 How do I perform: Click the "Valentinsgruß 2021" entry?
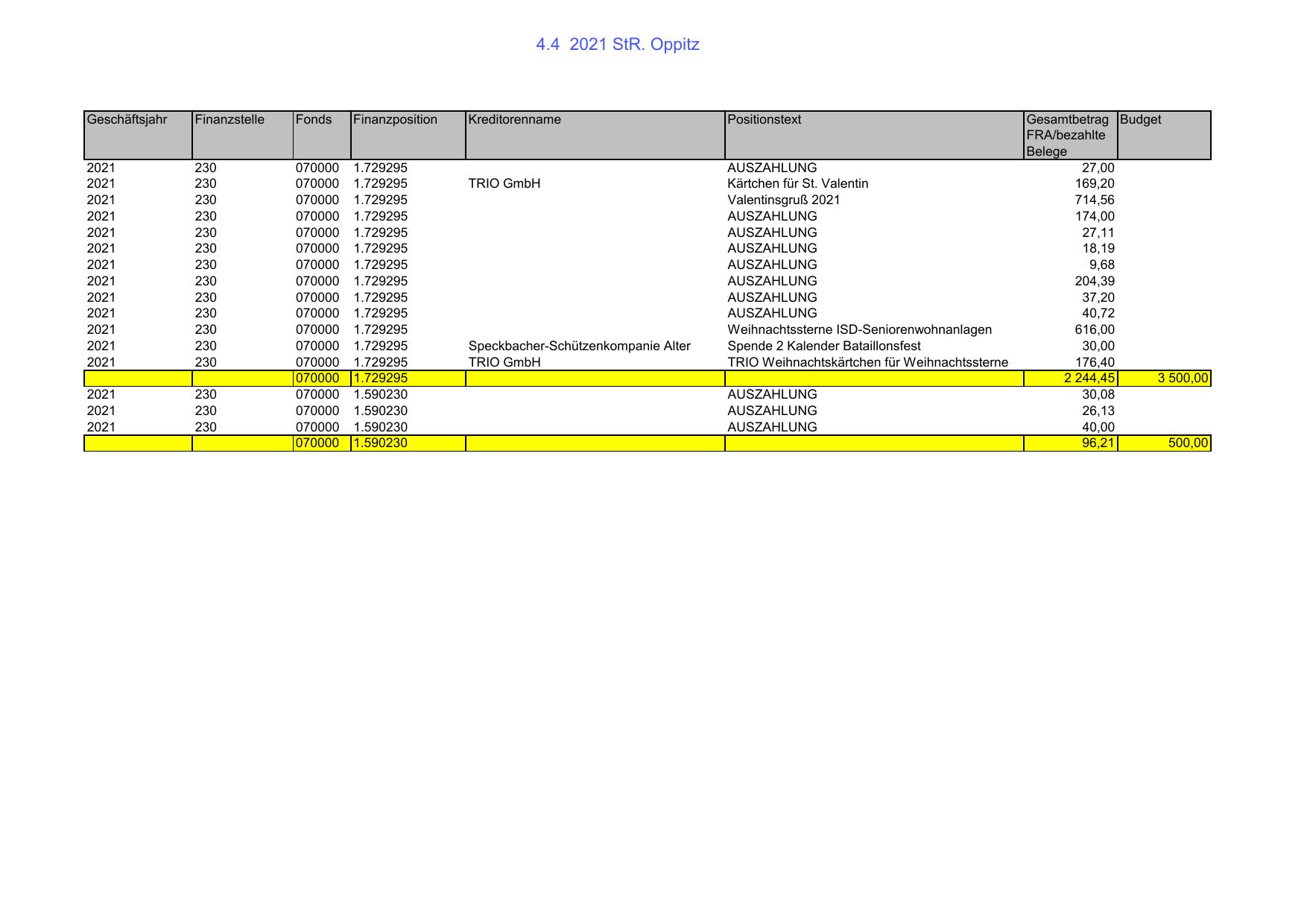(x=783, y=200)
